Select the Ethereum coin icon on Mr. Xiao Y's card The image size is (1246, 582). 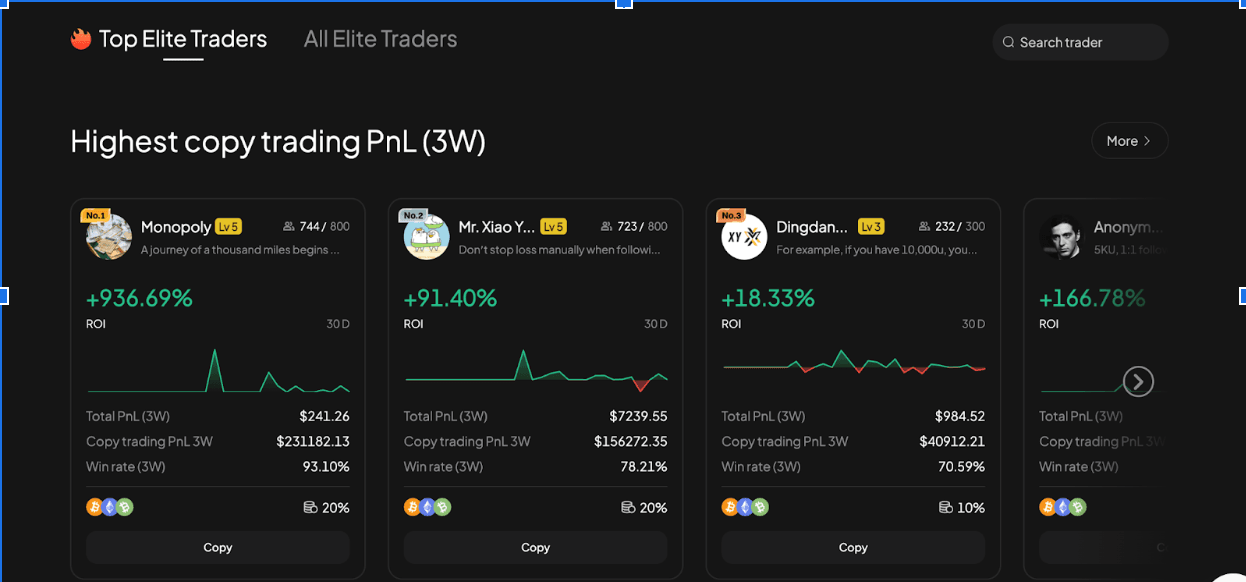pos(427,507)
